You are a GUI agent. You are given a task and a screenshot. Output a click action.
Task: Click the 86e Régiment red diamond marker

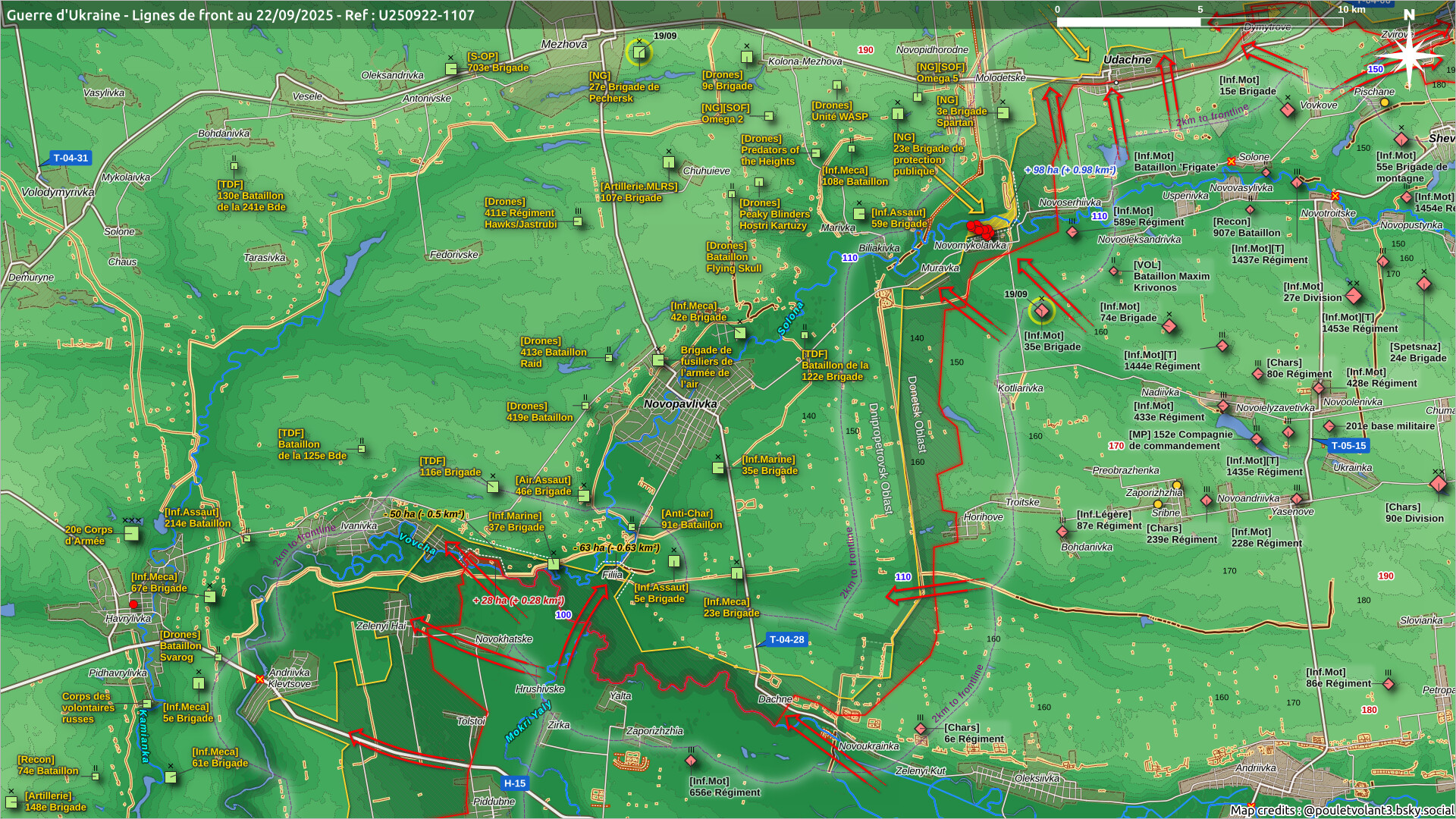click(x=1389, y=684)
